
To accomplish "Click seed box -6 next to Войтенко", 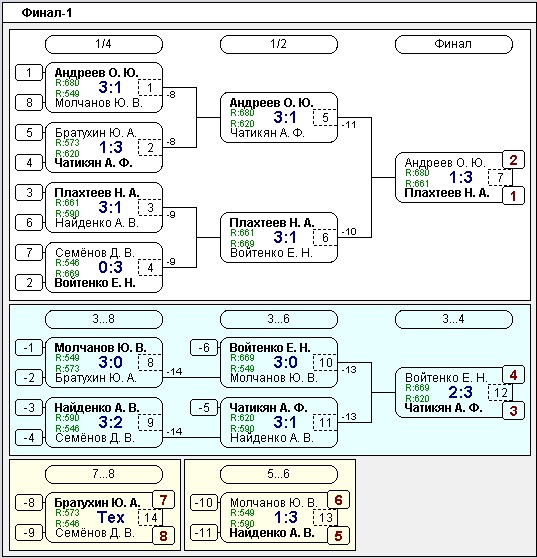I will [204, 348].
